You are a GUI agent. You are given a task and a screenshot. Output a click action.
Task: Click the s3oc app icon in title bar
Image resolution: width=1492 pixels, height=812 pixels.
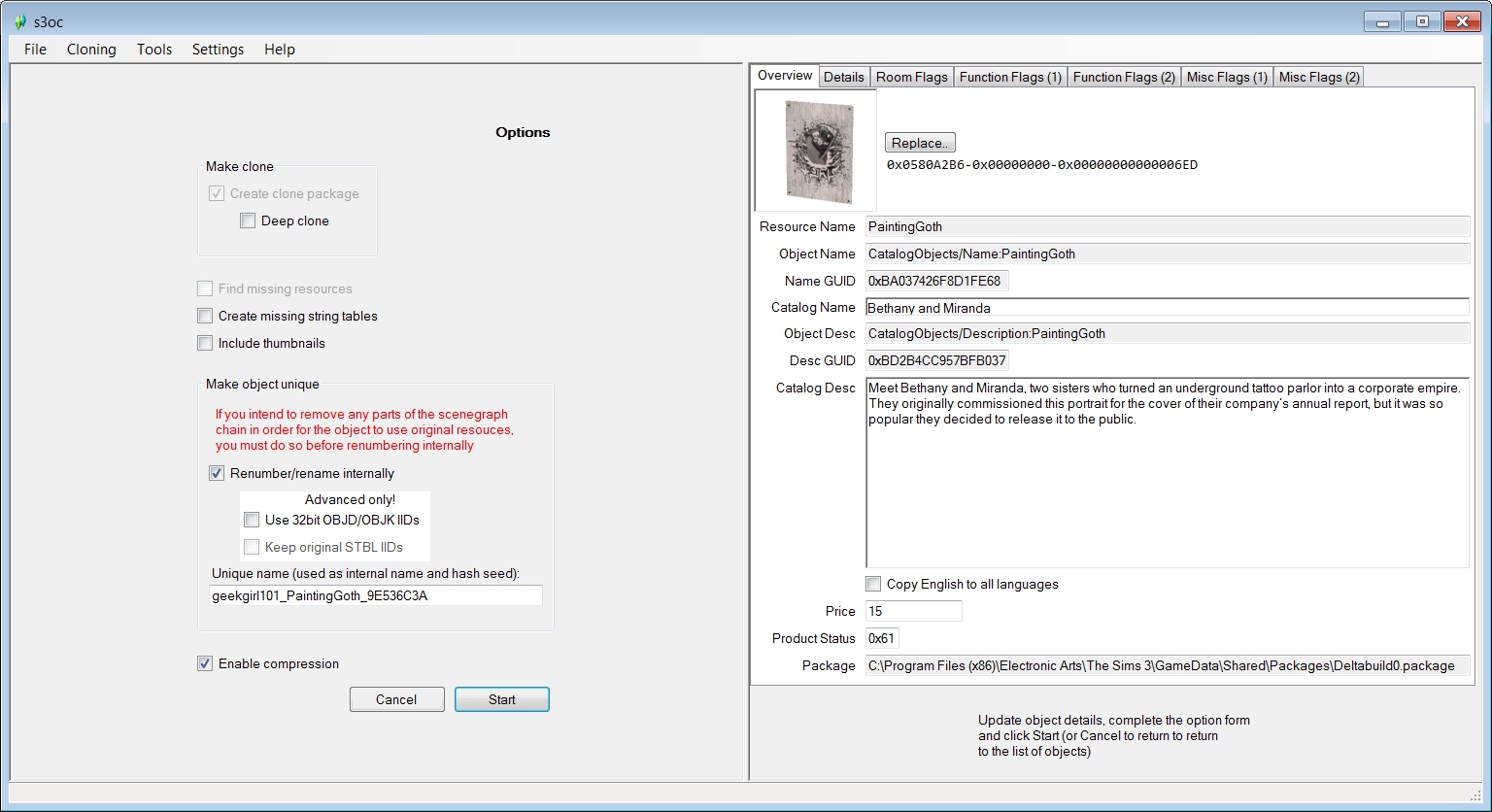pyautogui.click(x=19, y=21)
